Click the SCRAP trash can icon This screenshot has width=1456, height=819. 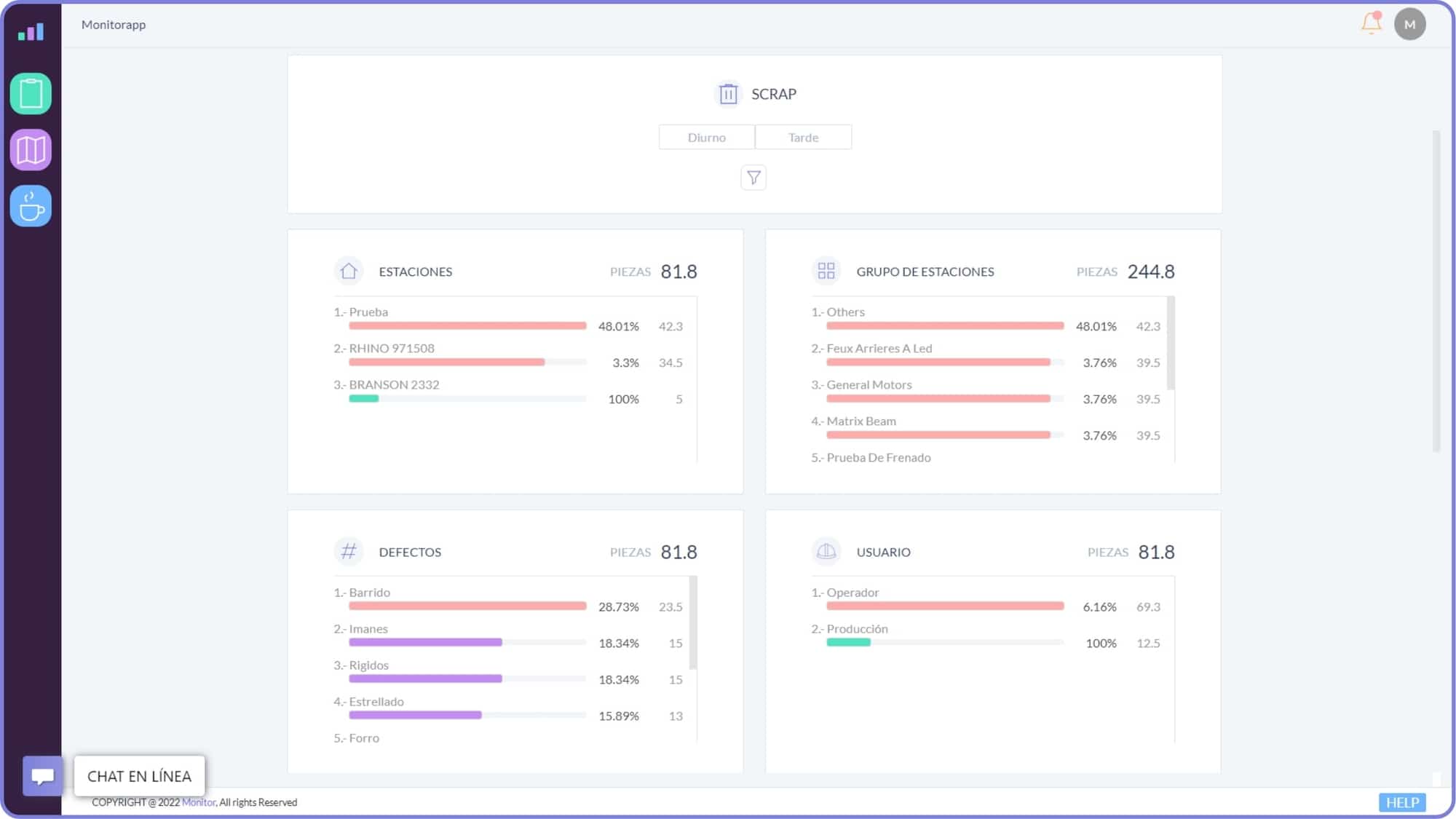click(727, 93)
